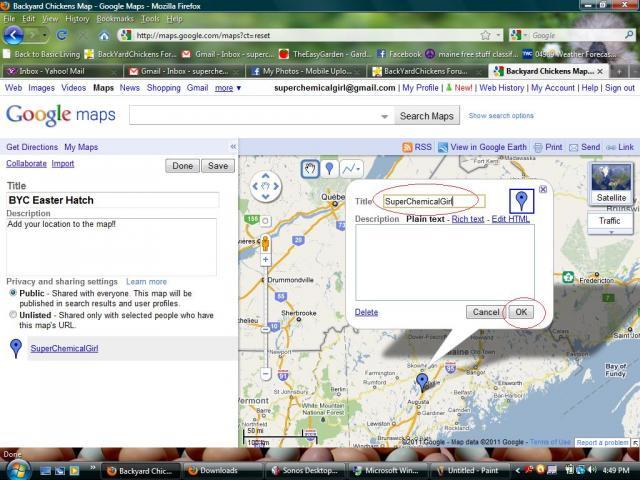Switch description to Edit HTML
The height and width of the screenshot is (480, 640).
click(x=511, y=219)
